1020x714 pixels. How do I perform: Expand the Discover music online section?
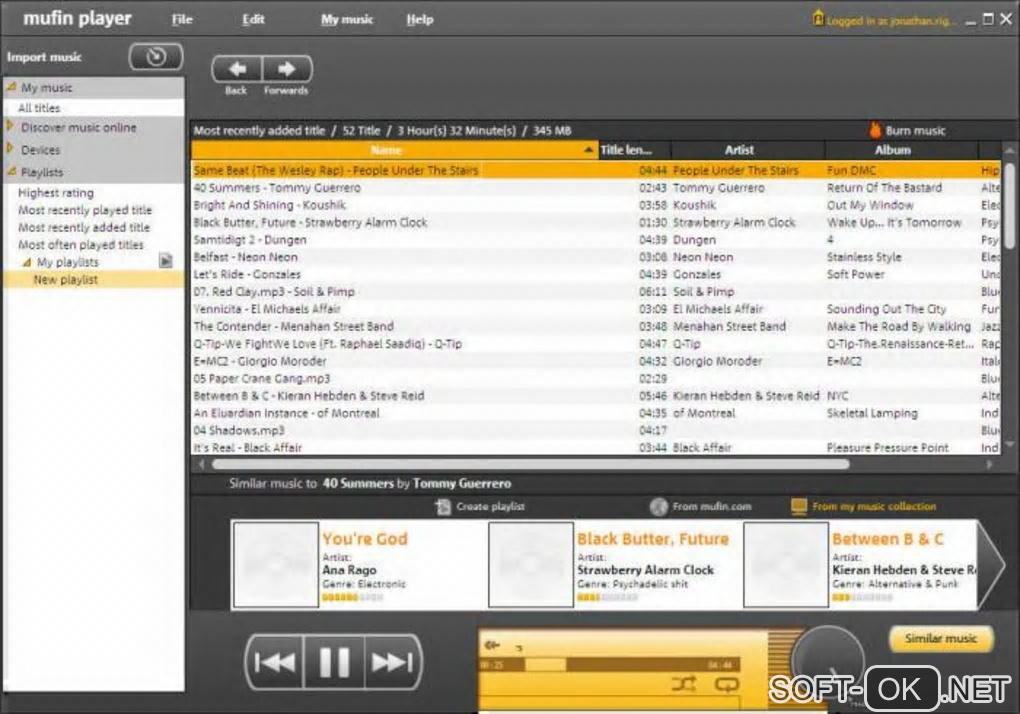pos(10,126)
